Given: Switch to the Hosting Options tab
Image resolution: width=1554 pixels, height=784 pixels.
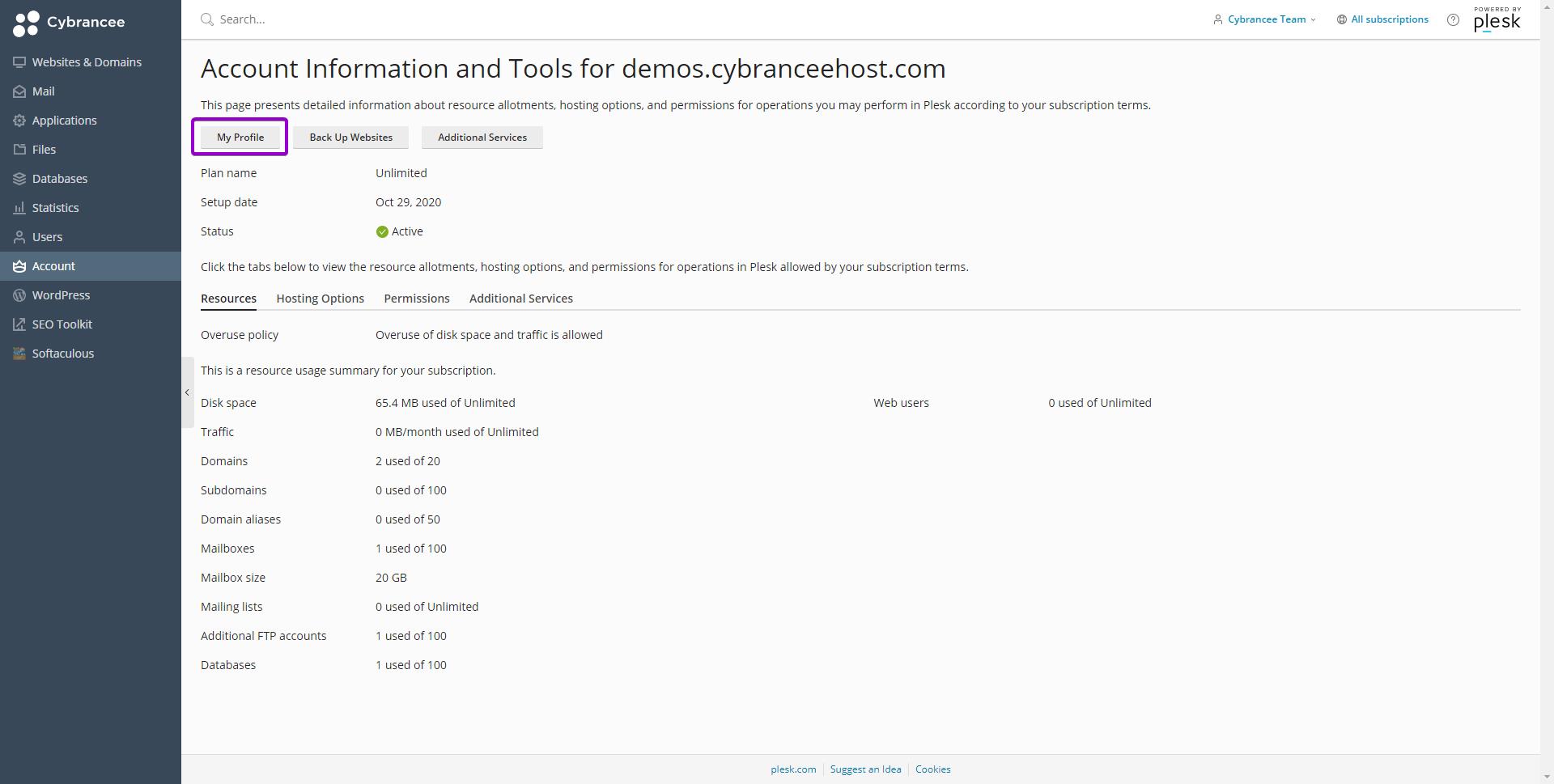Looking at the screenshot, I should click(320, 299).
